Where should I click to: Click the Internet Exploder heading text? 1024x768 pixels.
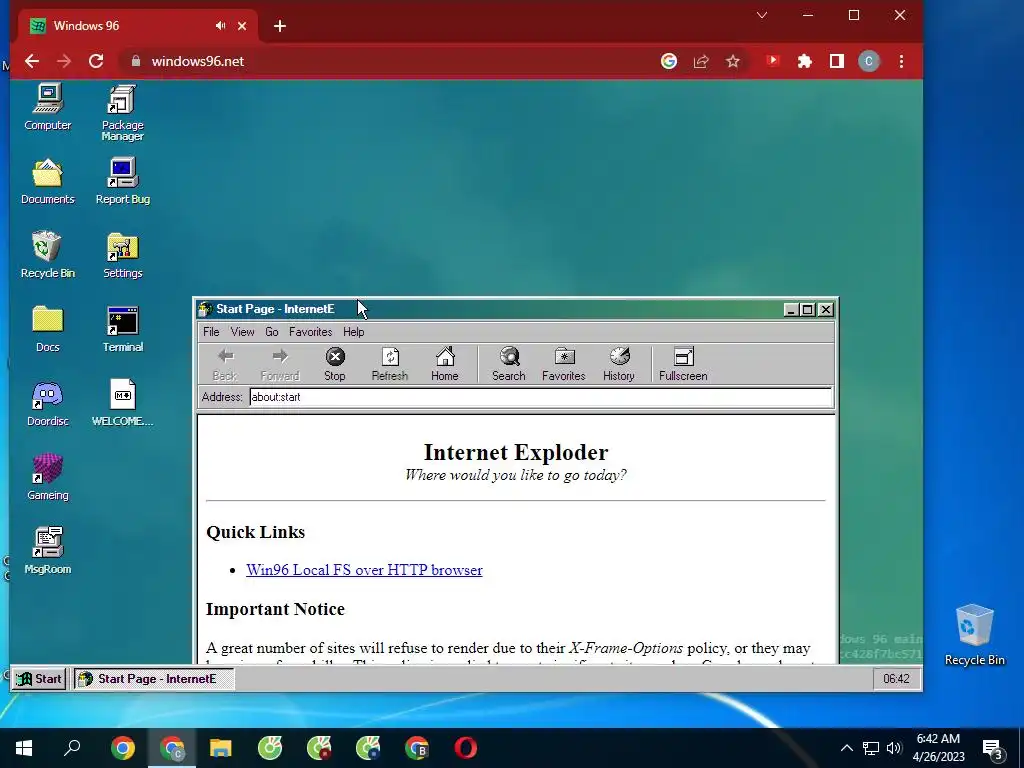click(516, 452)
